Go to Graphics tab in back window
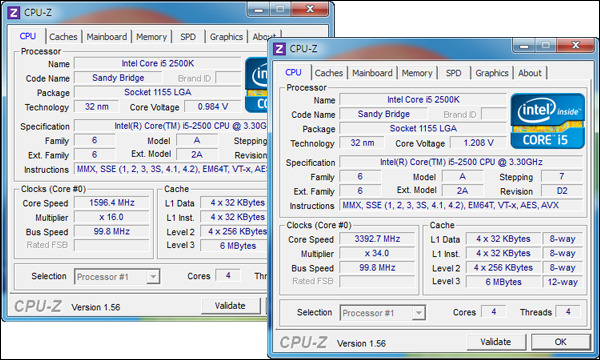Image resolution: width=600 pixels, height=360 pixels. click(226, 37)
